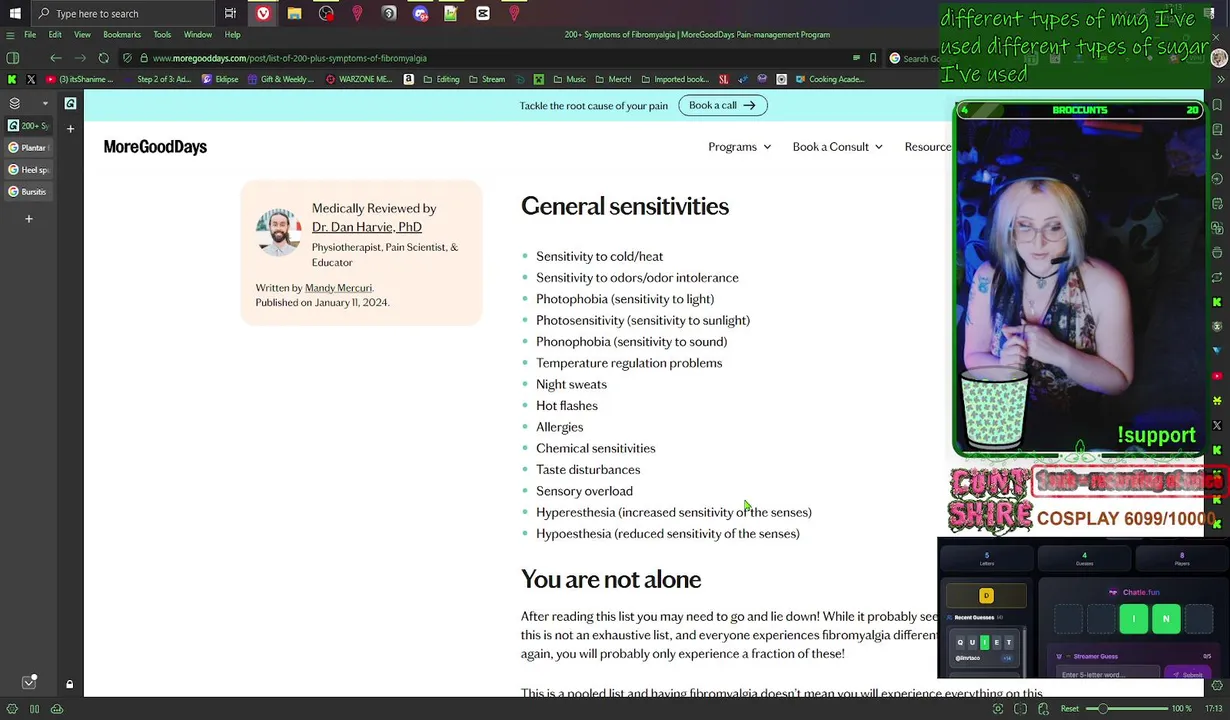
Task: Expand the Editing bookmarks folder
Action: pos(441,79)
